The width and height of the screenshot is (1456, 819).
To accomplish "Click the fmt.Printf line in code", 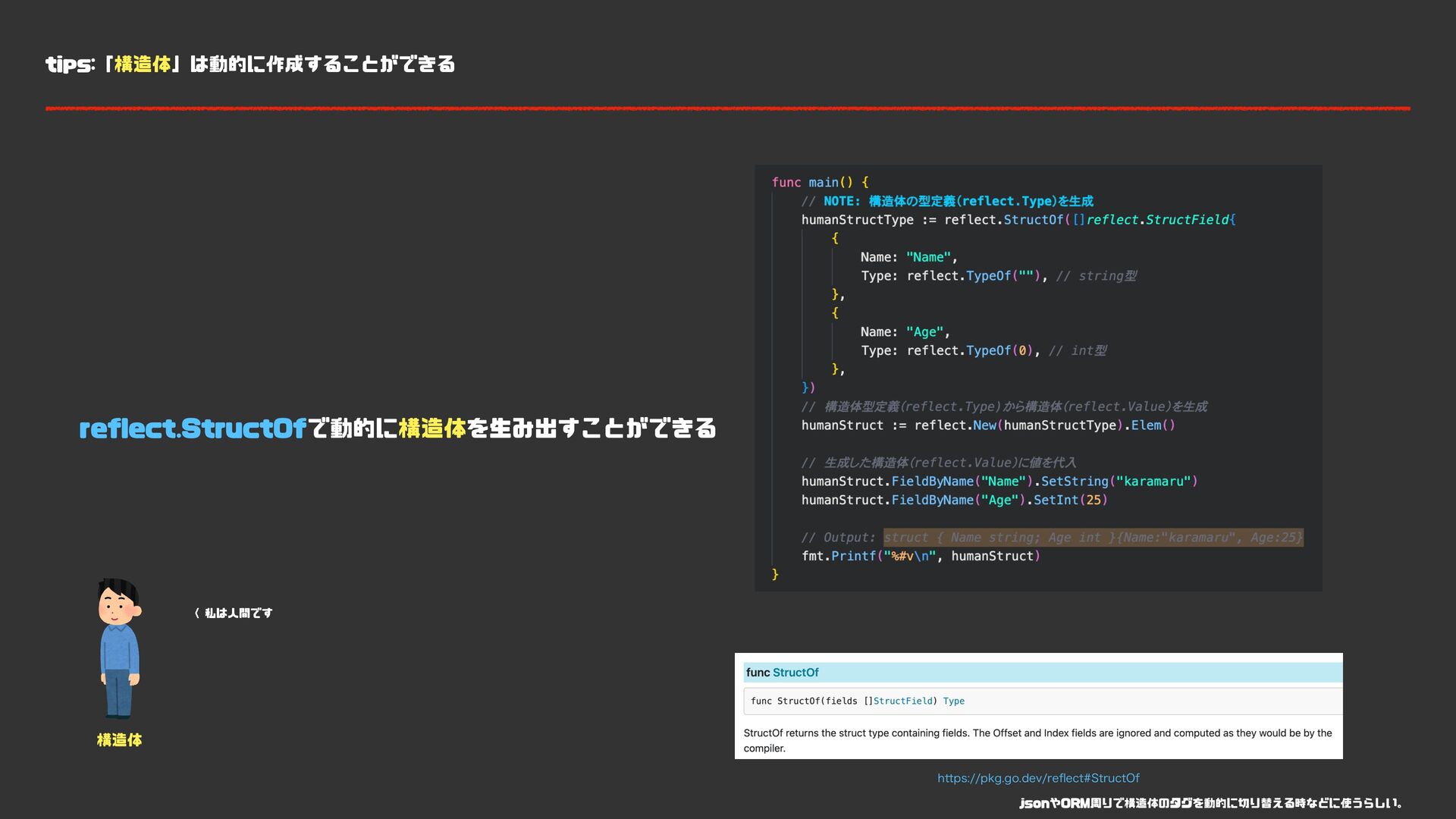I will coord(920,557).
